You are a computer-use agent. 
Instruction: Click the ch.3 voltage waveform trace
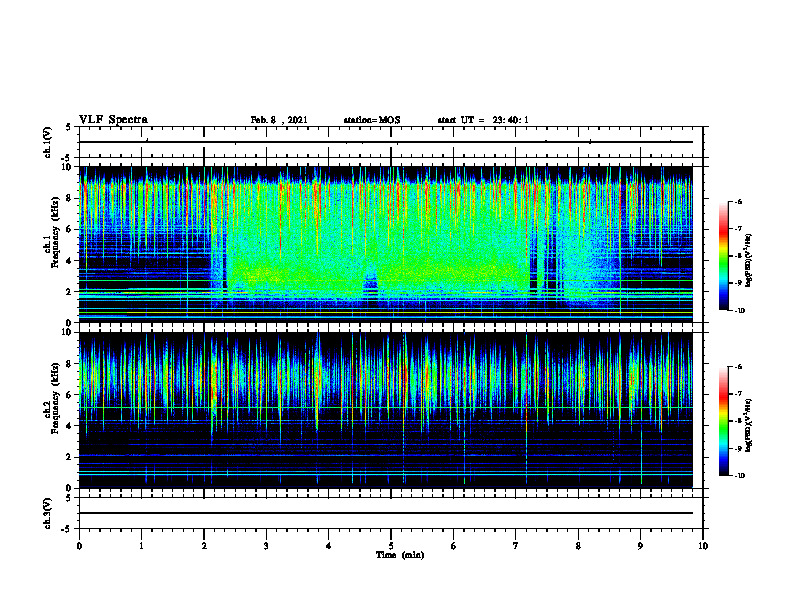pos(386,513)
